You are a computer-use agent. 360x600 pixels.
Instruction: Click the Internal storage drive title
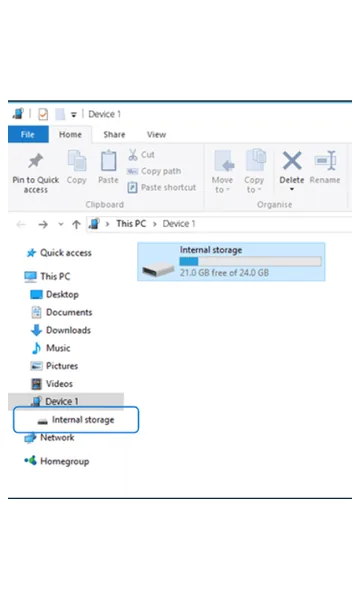click(211, 250)
